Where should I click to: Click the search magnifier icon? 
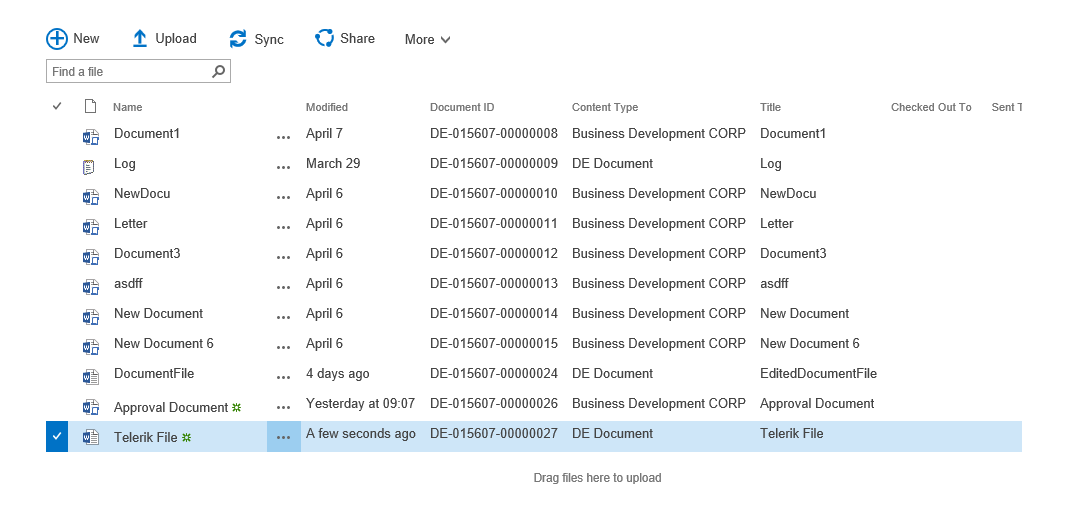[x=219, y=72]
